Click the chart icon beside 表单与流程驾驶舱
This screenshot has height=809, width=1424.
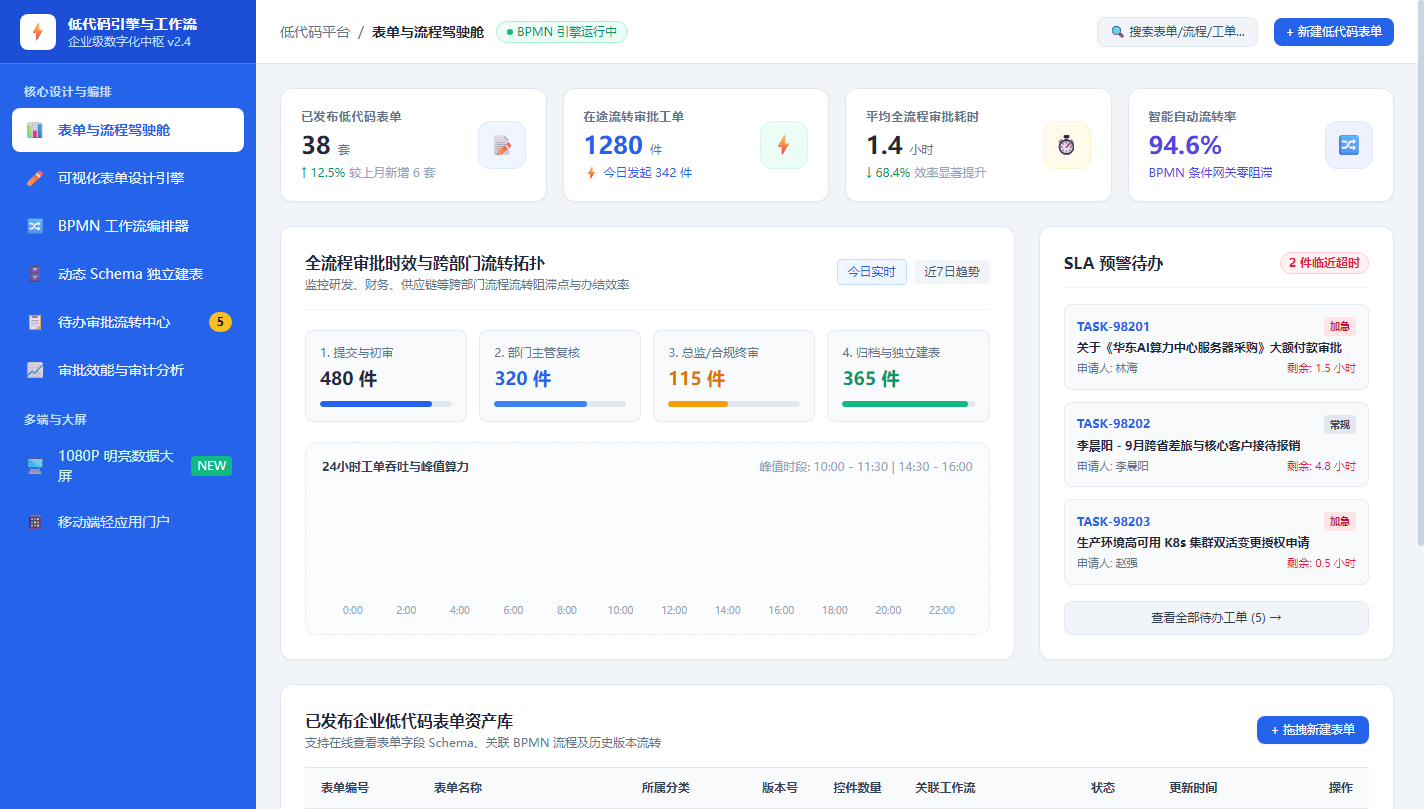(x=35, y=130)
